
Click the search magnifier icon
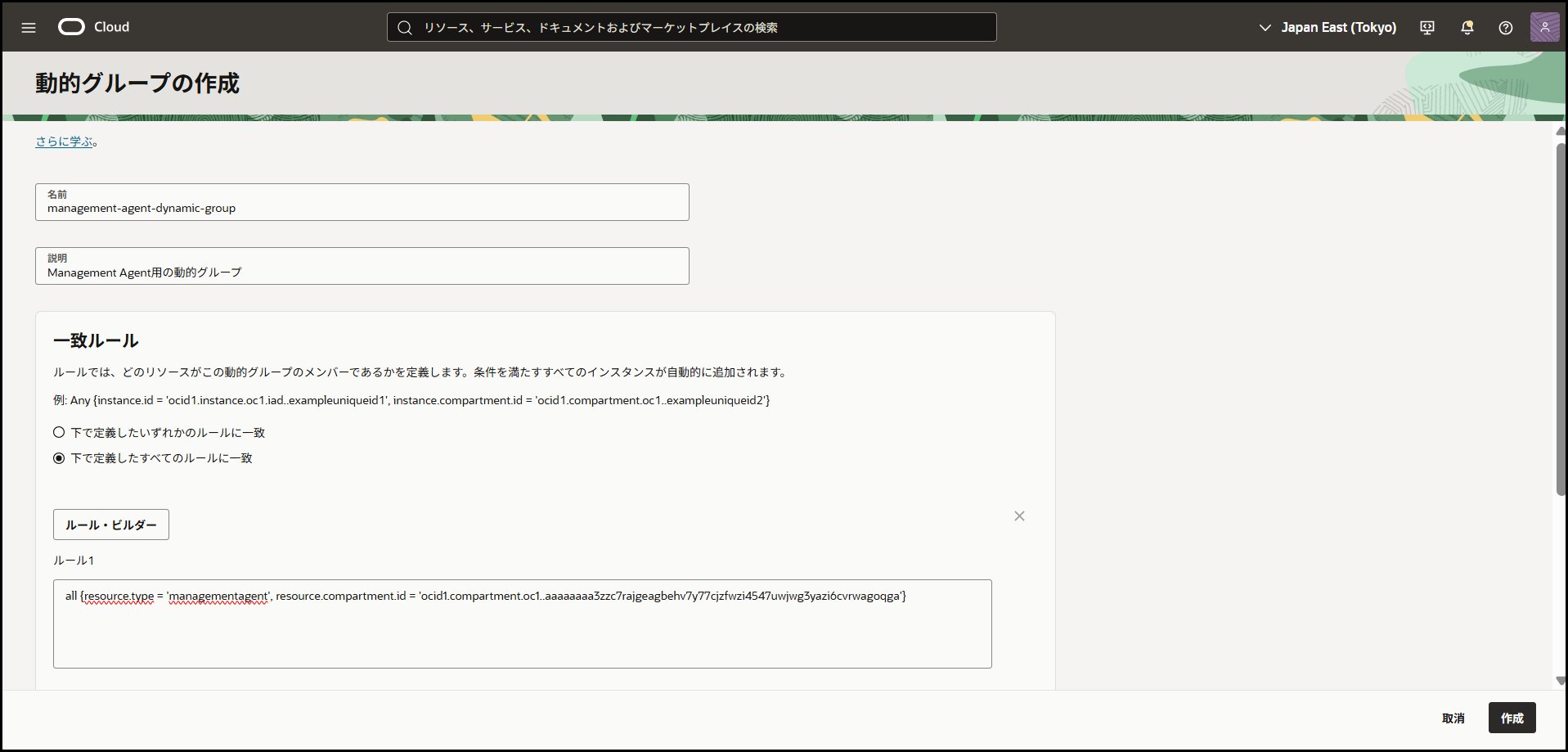point(404,28)
